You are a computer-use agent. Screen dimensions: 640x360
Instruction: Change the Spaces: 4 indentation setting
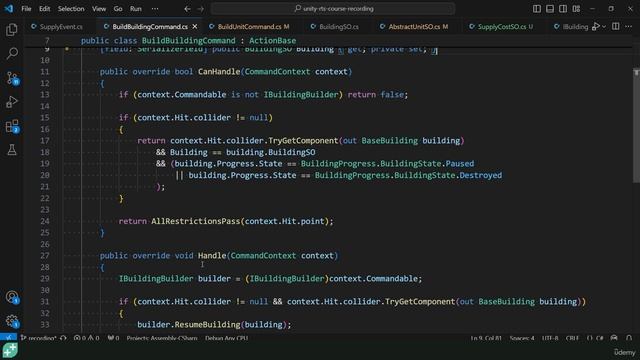(522, 338)
